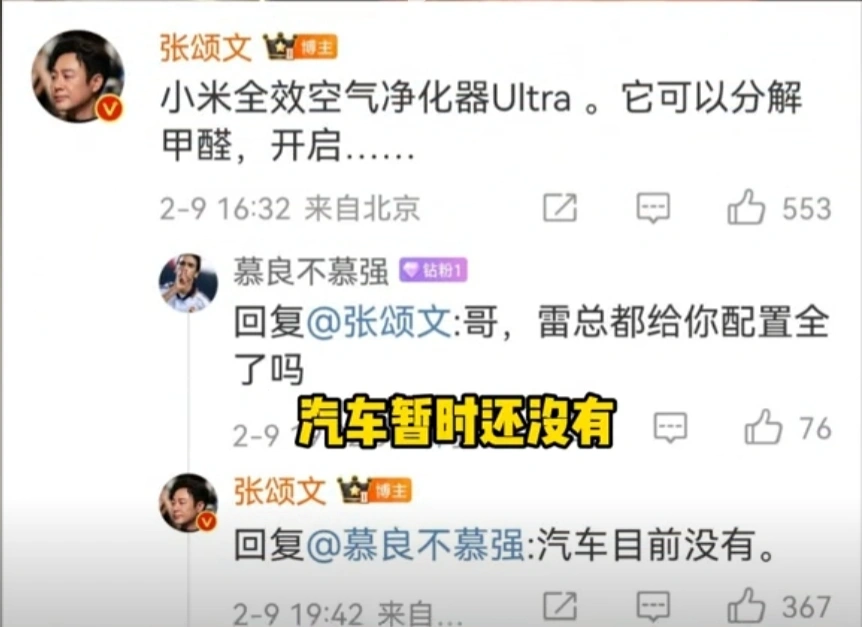Share the 汽车目前没有 reply

[560, 606]
